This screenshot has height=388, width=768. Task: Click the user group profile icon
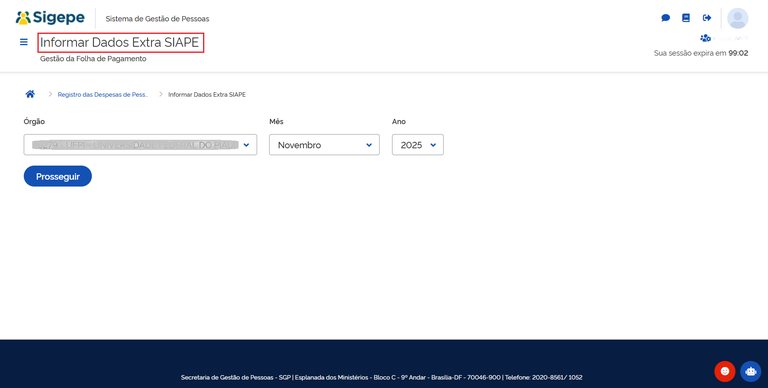point(705,38)
